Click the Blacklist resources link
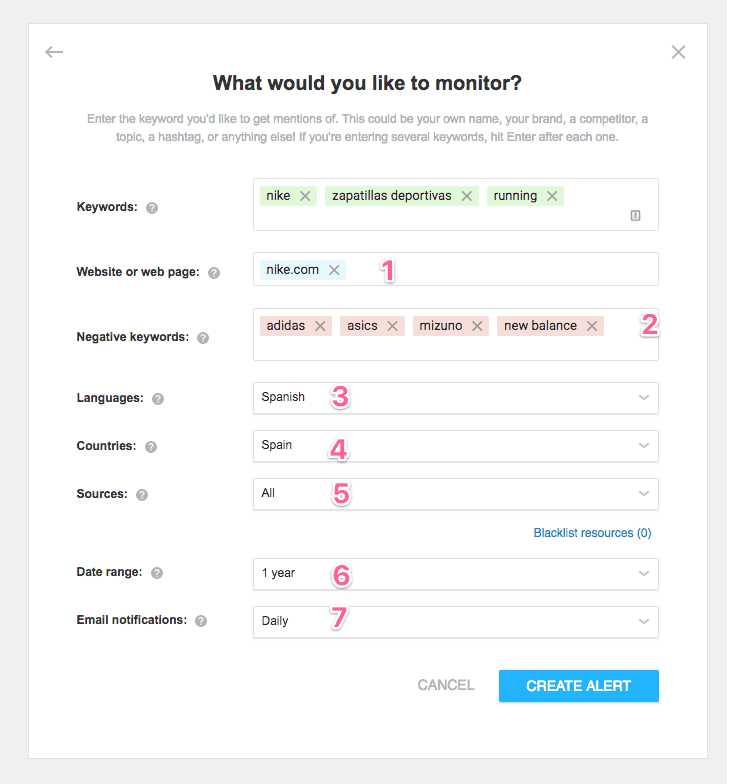Image resolution: width=729 pixels, height=784 pixels. (x=592, y=533)
